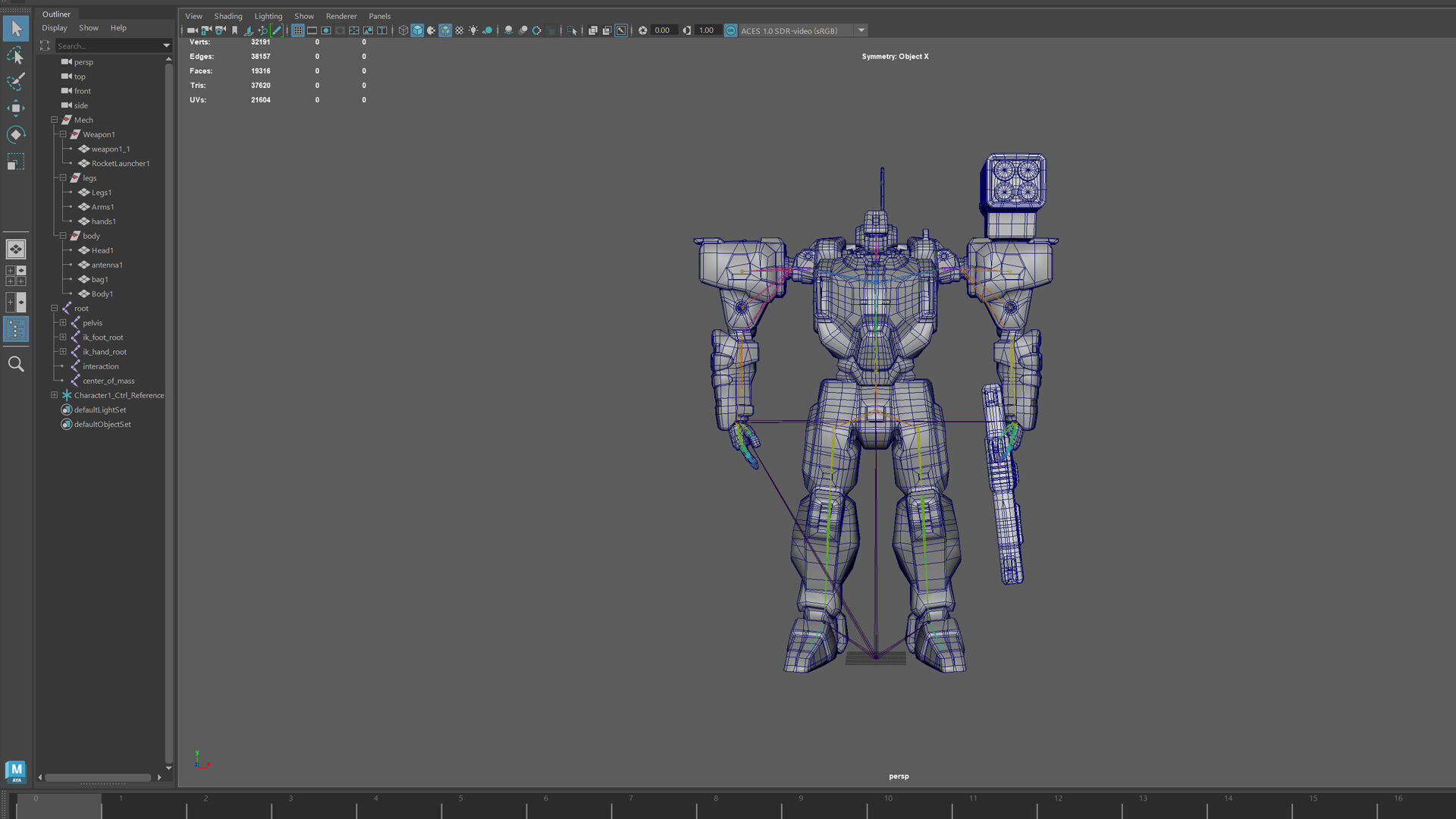Image resolution: width=1456 pixels, height=819 pixels.
Task: Toggle the film gate button
Action: click(312, 30)
